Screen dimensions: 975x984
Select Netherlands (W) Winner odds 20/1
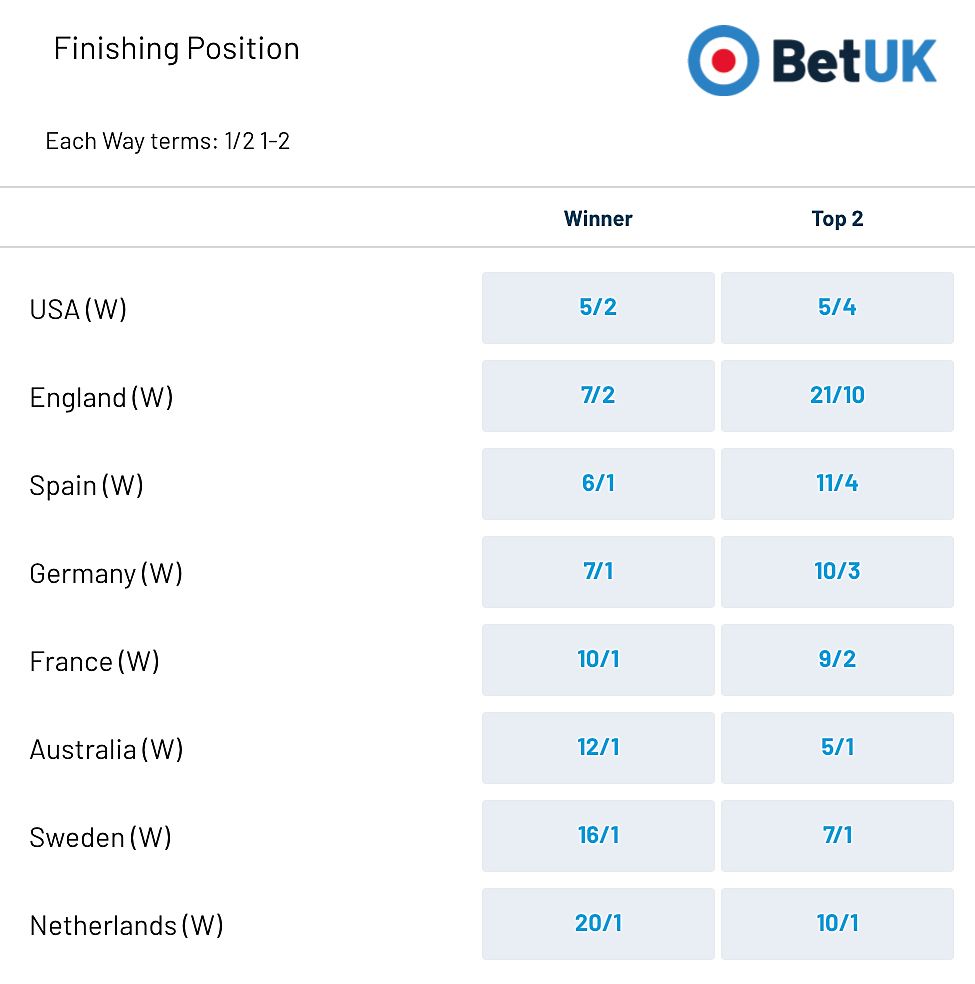(598, 924)
